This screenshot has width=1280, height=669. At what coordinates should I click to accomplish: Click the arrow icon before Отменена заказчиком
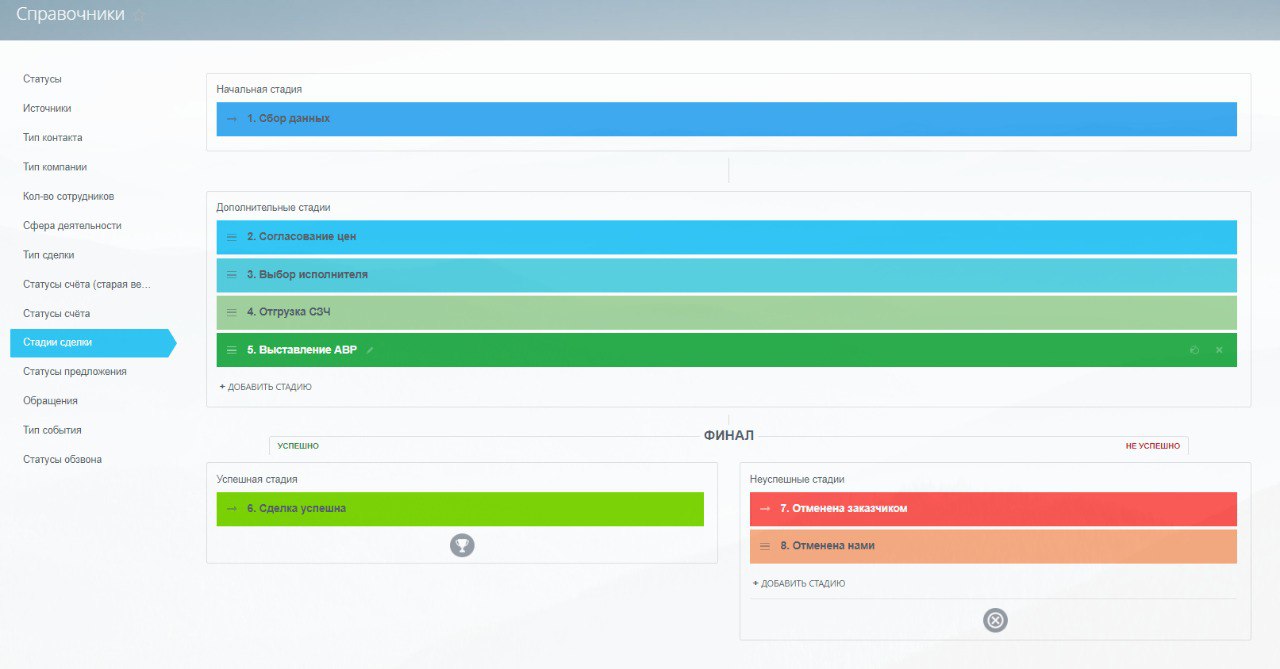tap(765, 509)
